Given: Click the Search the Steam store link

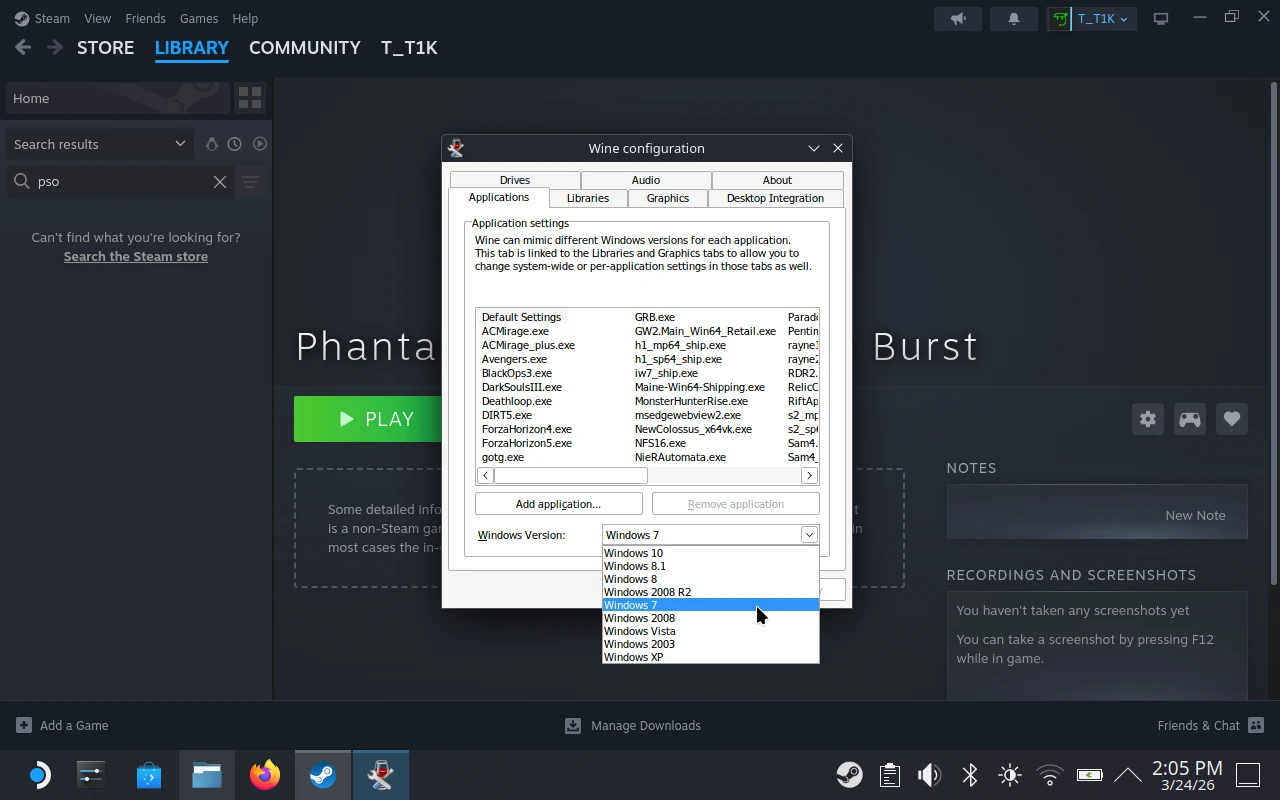Looking at the screenshot, I should [x=135, y=256].
